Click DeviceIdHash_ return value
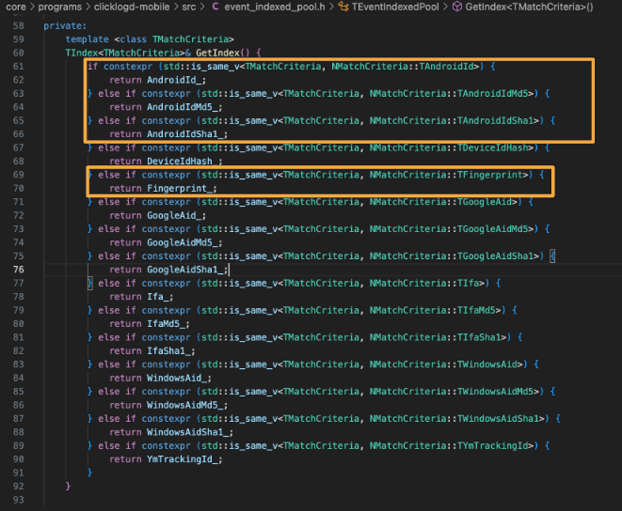 (182, 161)
